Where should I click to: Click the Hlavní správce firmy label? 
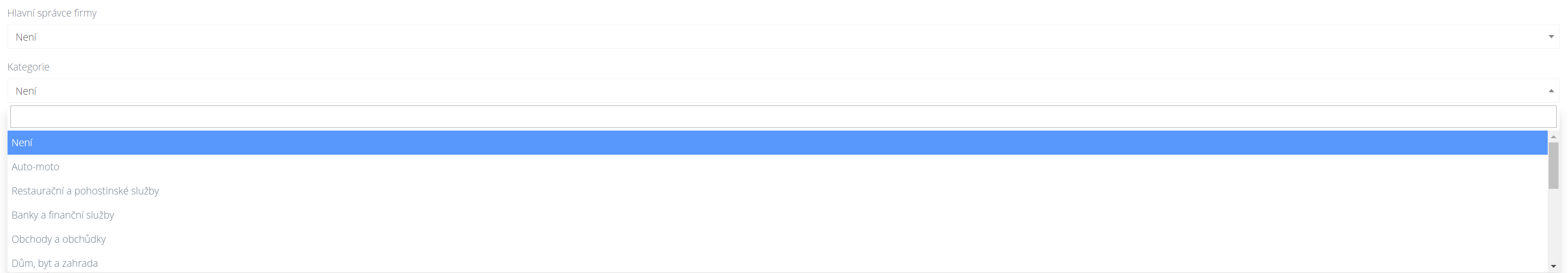pyautogui.click(x=52, y=13)
